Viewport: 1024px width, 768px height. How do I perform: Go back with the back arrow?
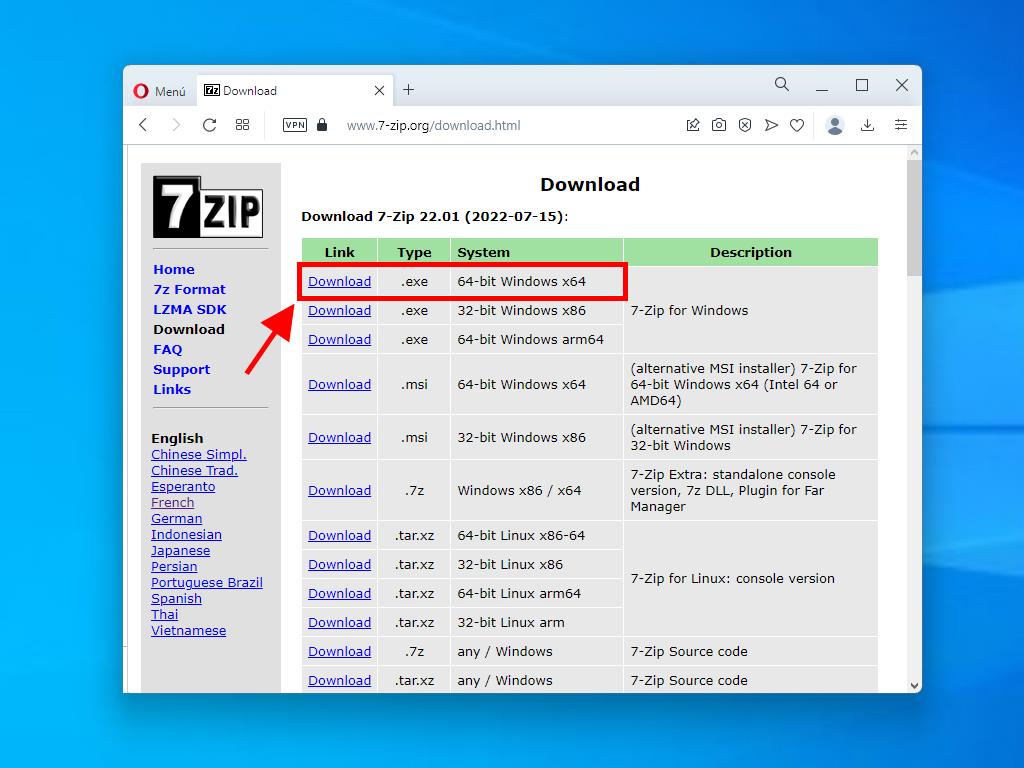pyautogui.click(x=143, y=125)
